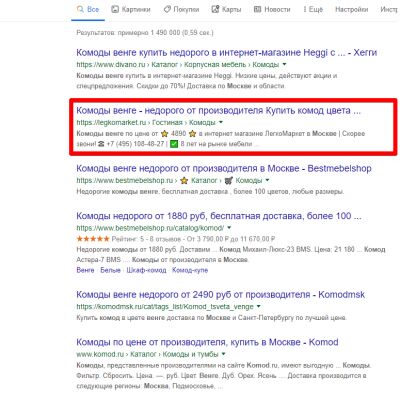
Task: Open the Ещё menu
Action: 313,10
